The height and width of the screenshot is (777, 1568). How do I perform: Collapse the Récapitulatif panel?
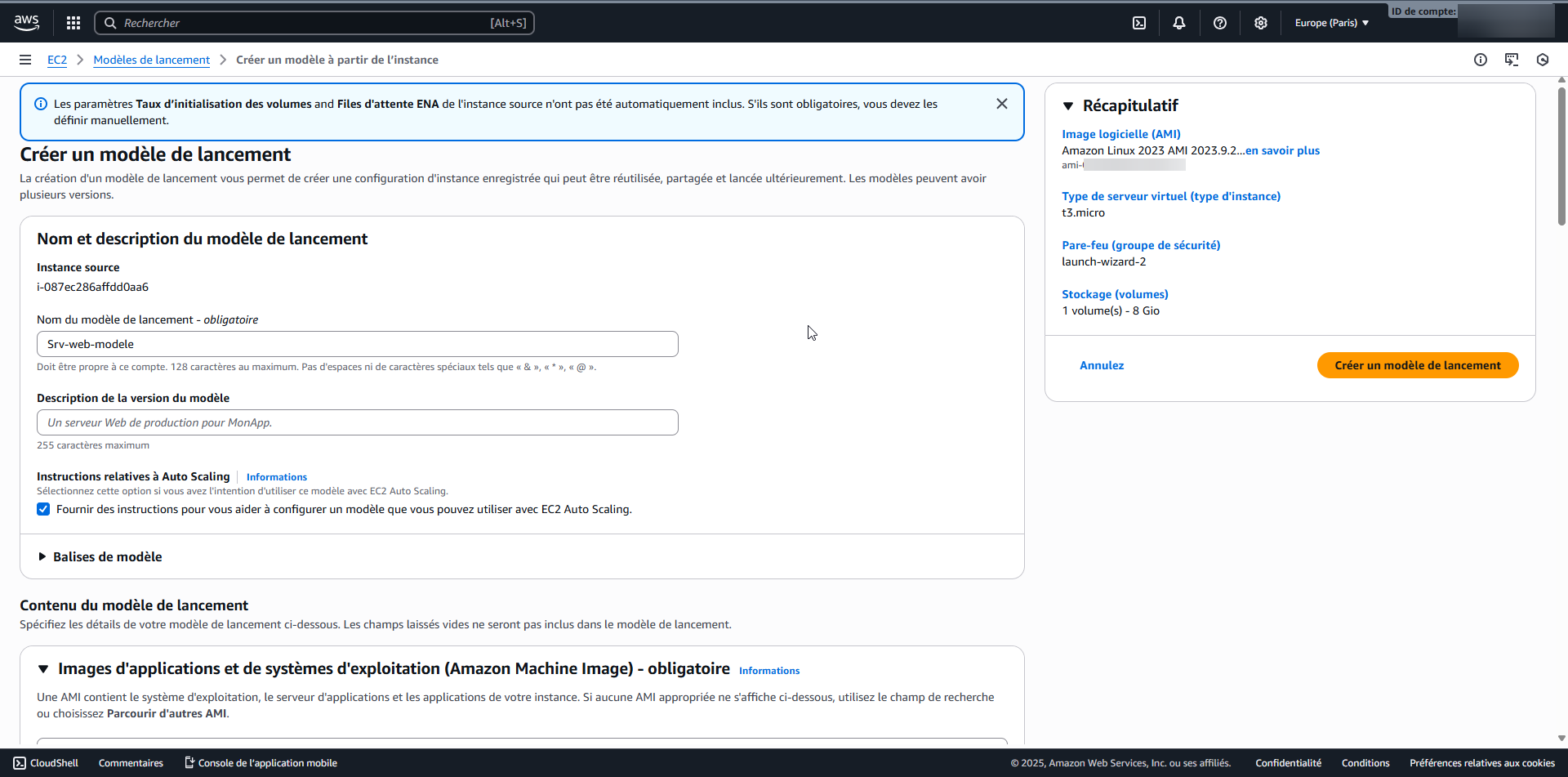(x=1068, y=106)
